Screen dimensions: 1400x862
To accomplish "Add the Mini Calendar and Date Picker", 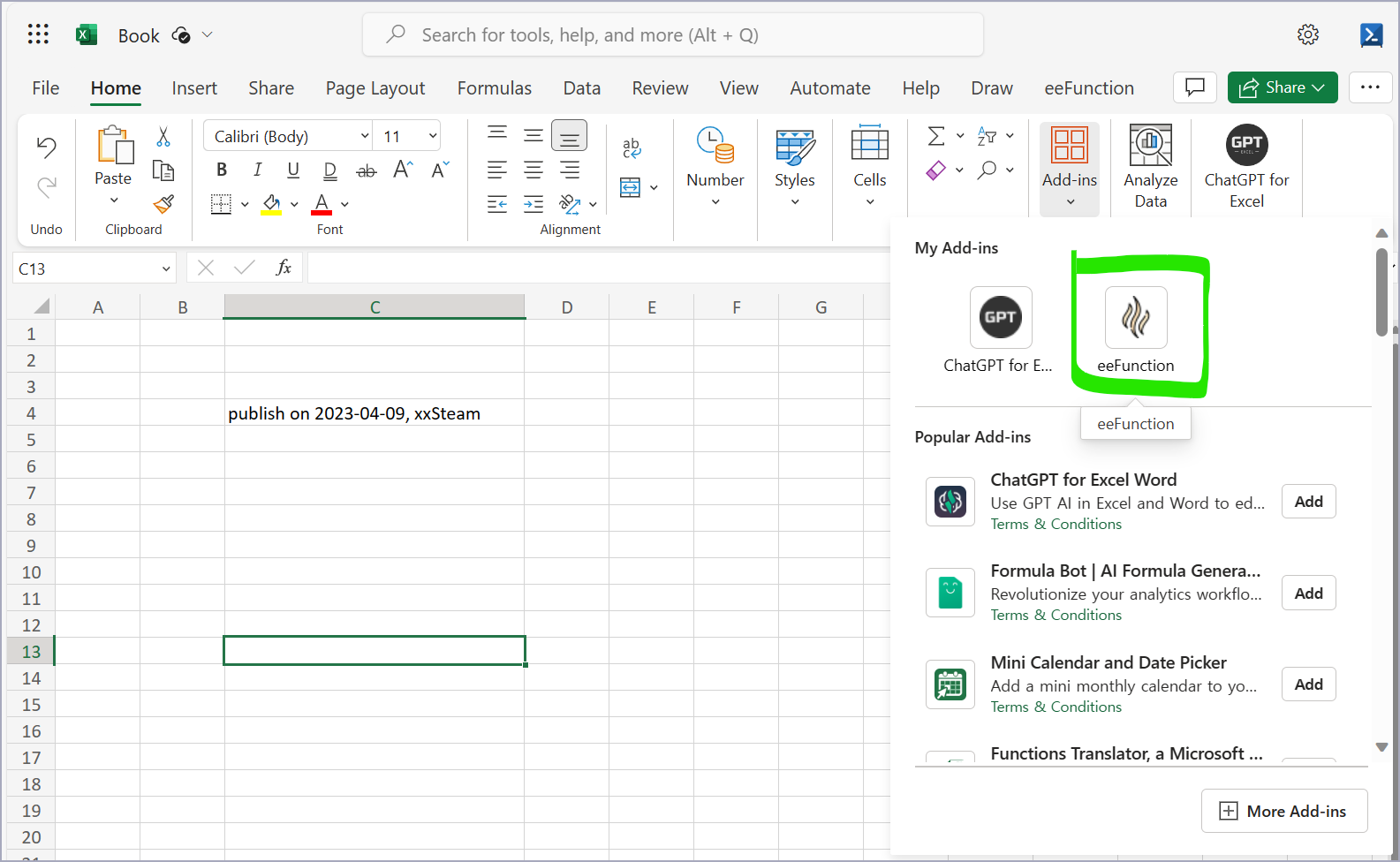I will point(1309,684).
